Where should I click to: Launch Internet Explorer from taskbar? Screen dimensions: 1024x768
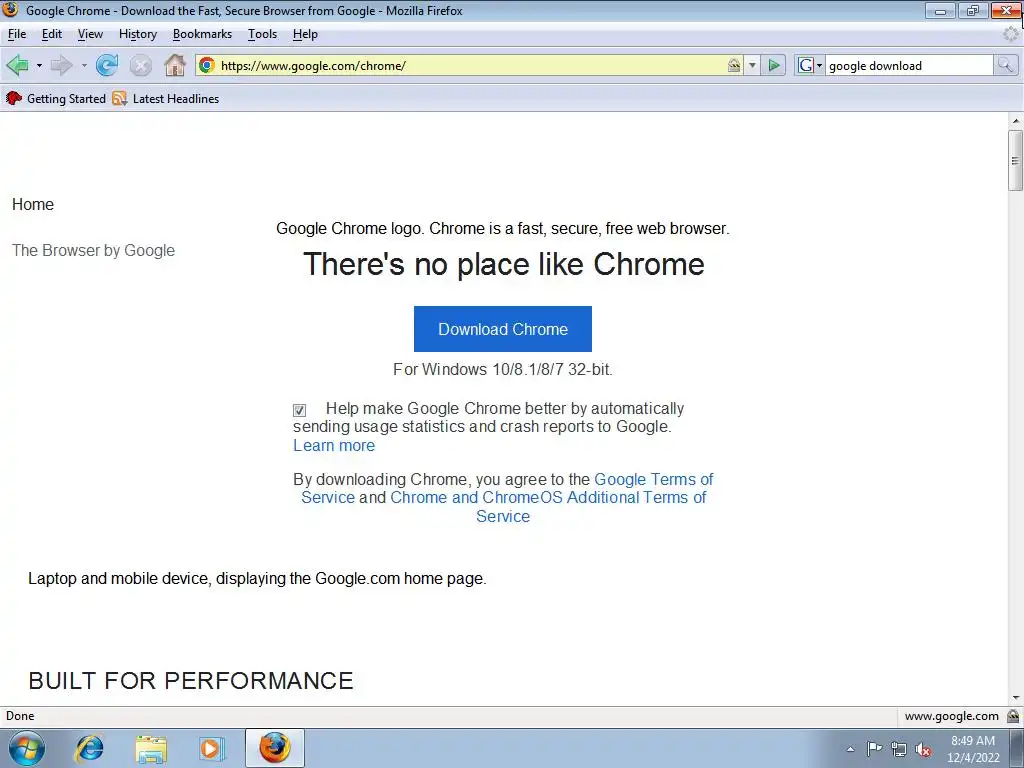point(89,748)
